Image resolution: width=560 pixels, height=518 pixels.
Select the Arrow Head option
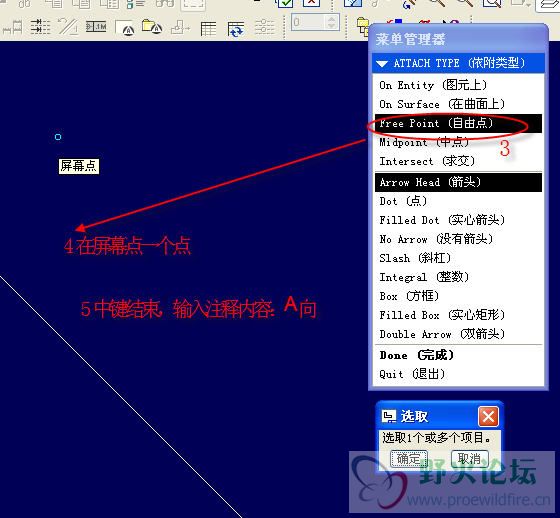(458, 183)
